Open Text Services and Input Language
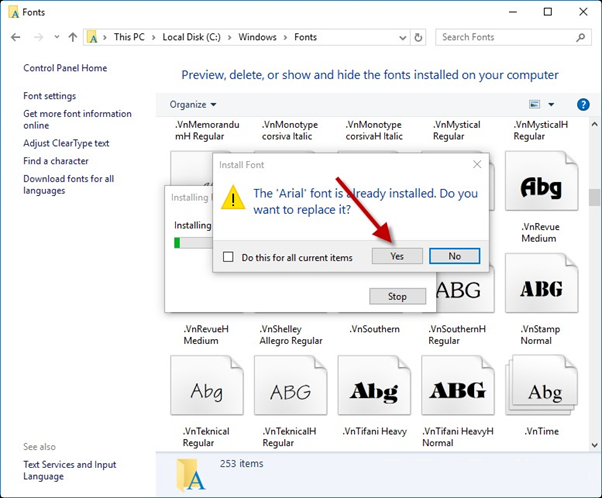 coord(69,470)
